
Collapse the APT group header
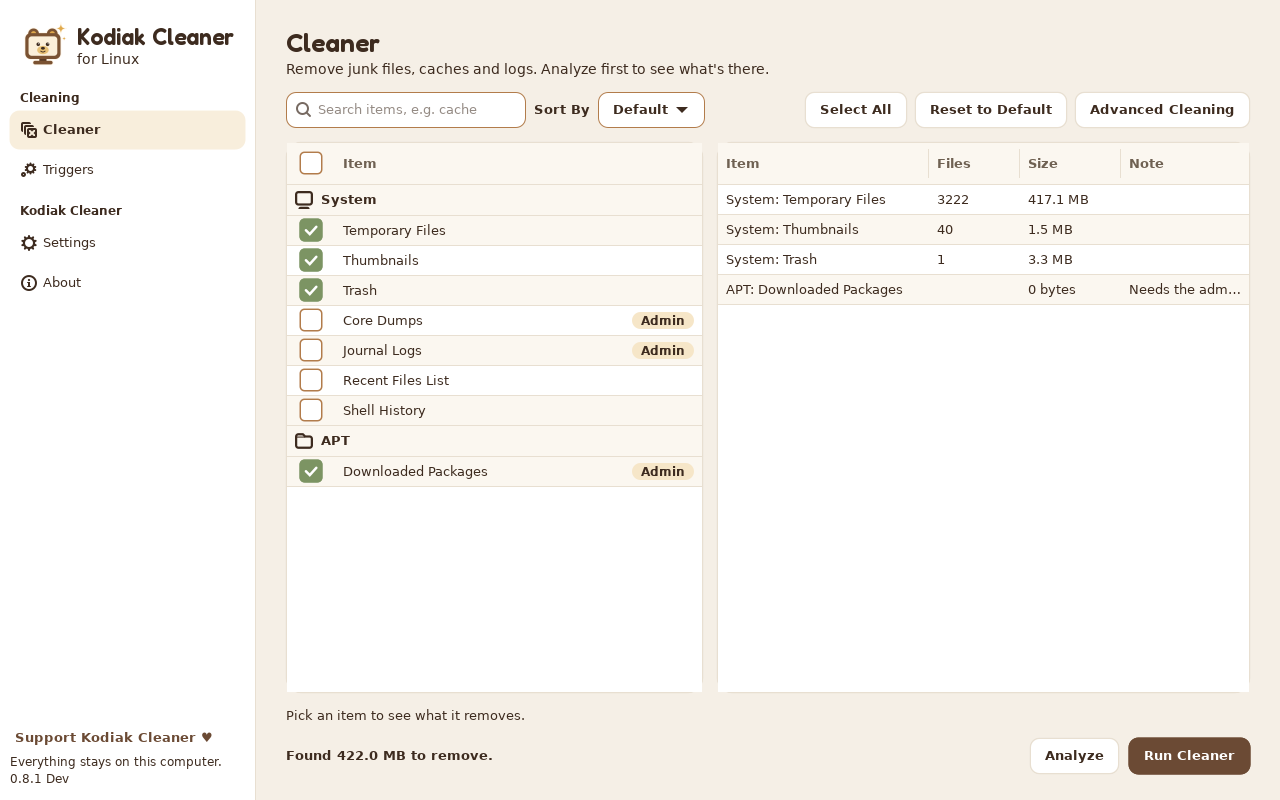click(x=494, y=441)
